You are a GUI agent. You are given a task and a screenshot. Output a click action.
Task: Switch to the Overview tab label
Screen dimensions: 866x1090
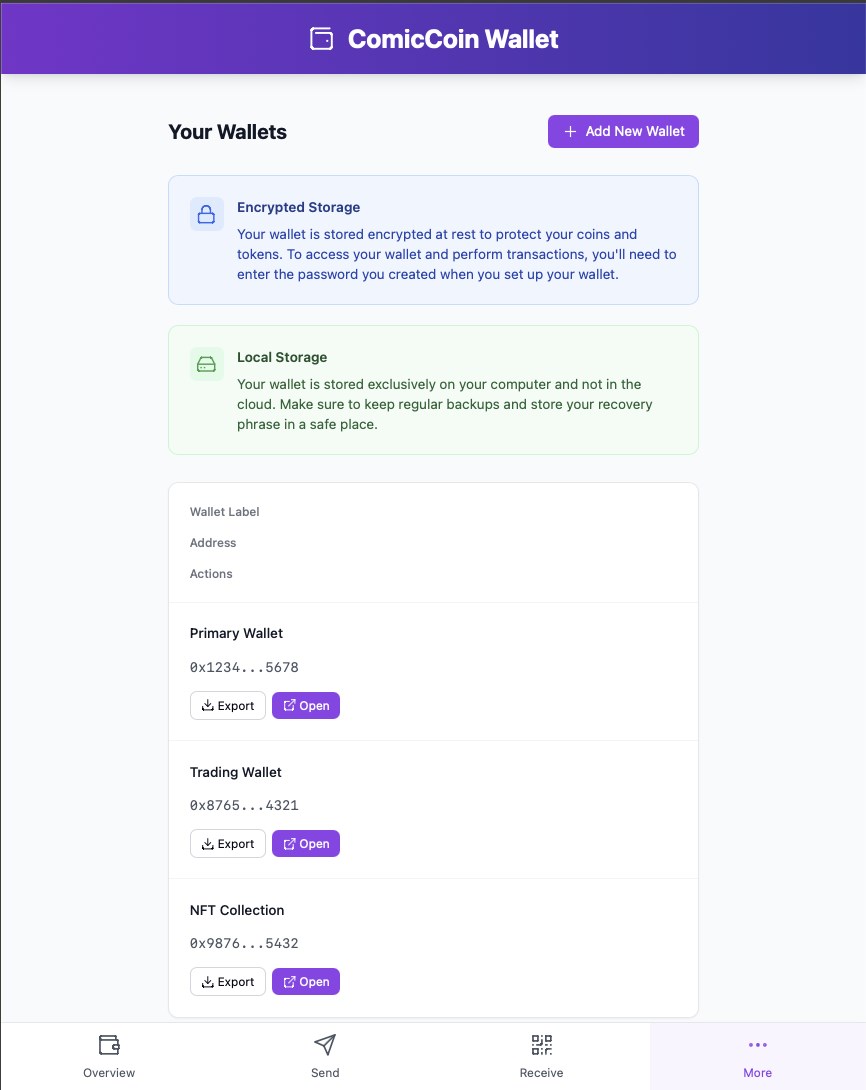(x=109, y=1073)
